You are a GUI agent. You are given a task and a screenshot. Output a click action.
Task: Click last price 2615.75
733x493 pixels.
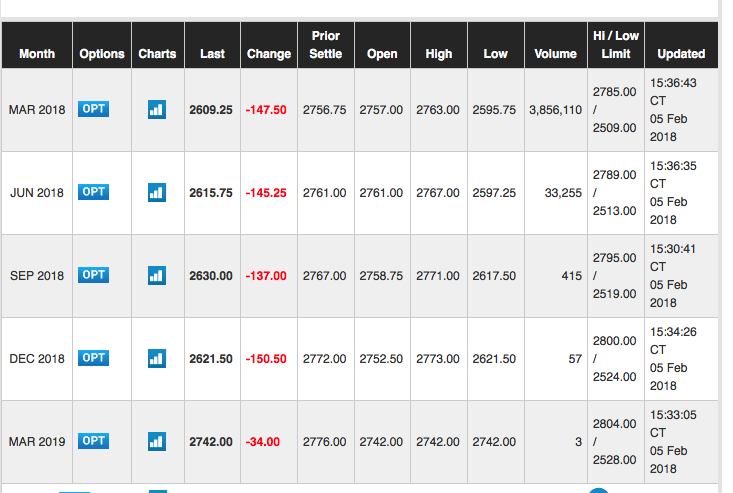[211, 193]
